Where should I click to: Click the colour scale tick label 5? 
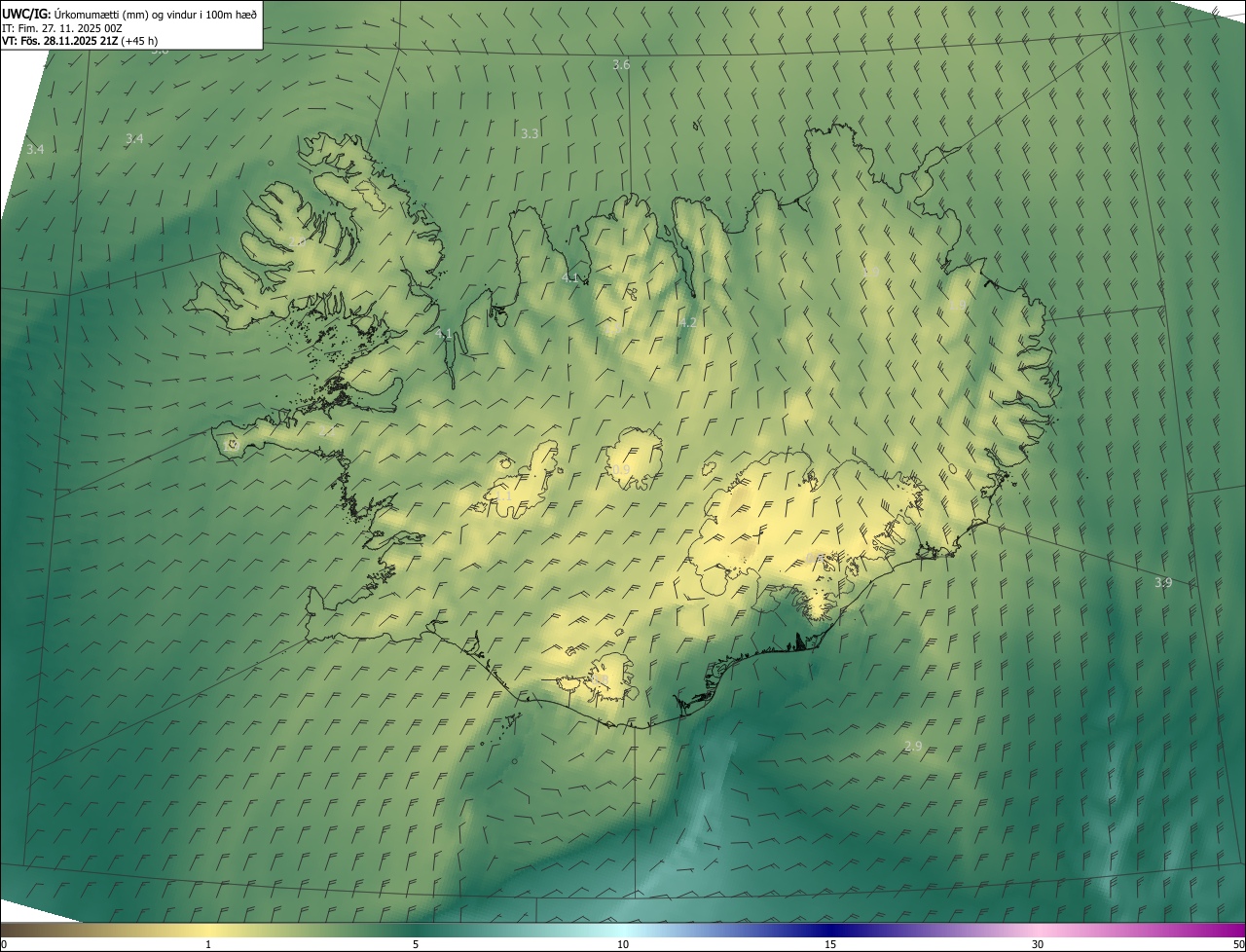click(416, 944)
